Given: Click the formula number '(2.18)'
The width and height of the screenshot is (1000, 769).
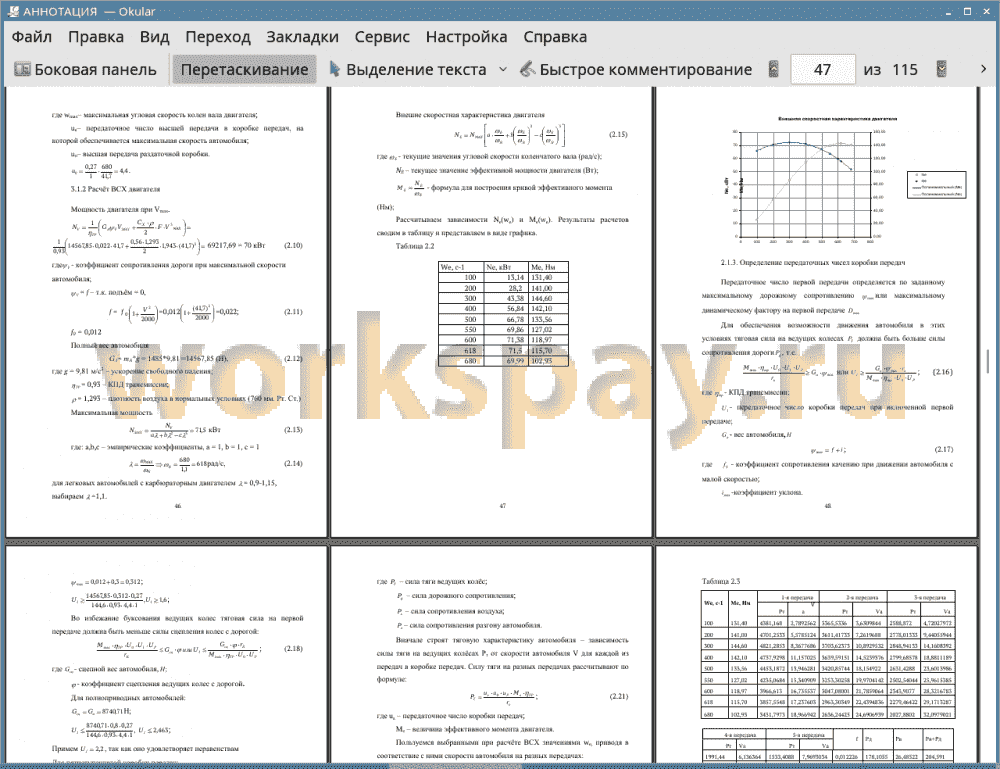Looking at the screenshot, I should click(x=293, y=648).
